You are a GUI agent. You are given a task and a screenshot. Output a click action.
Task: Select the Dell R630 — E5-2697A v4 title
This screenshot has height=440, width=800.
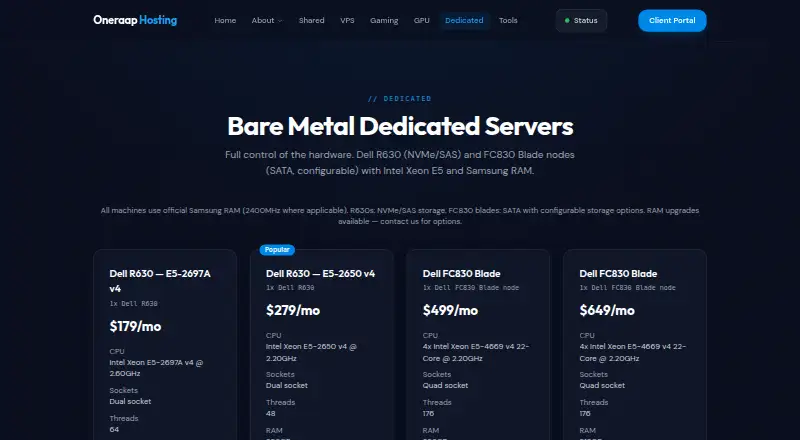pos(160,281)
